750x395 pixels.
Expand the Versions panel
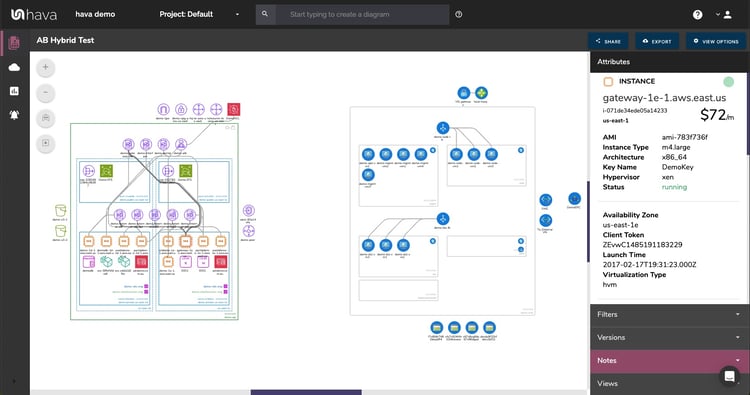pyautogui.click(x=670, y=338)
